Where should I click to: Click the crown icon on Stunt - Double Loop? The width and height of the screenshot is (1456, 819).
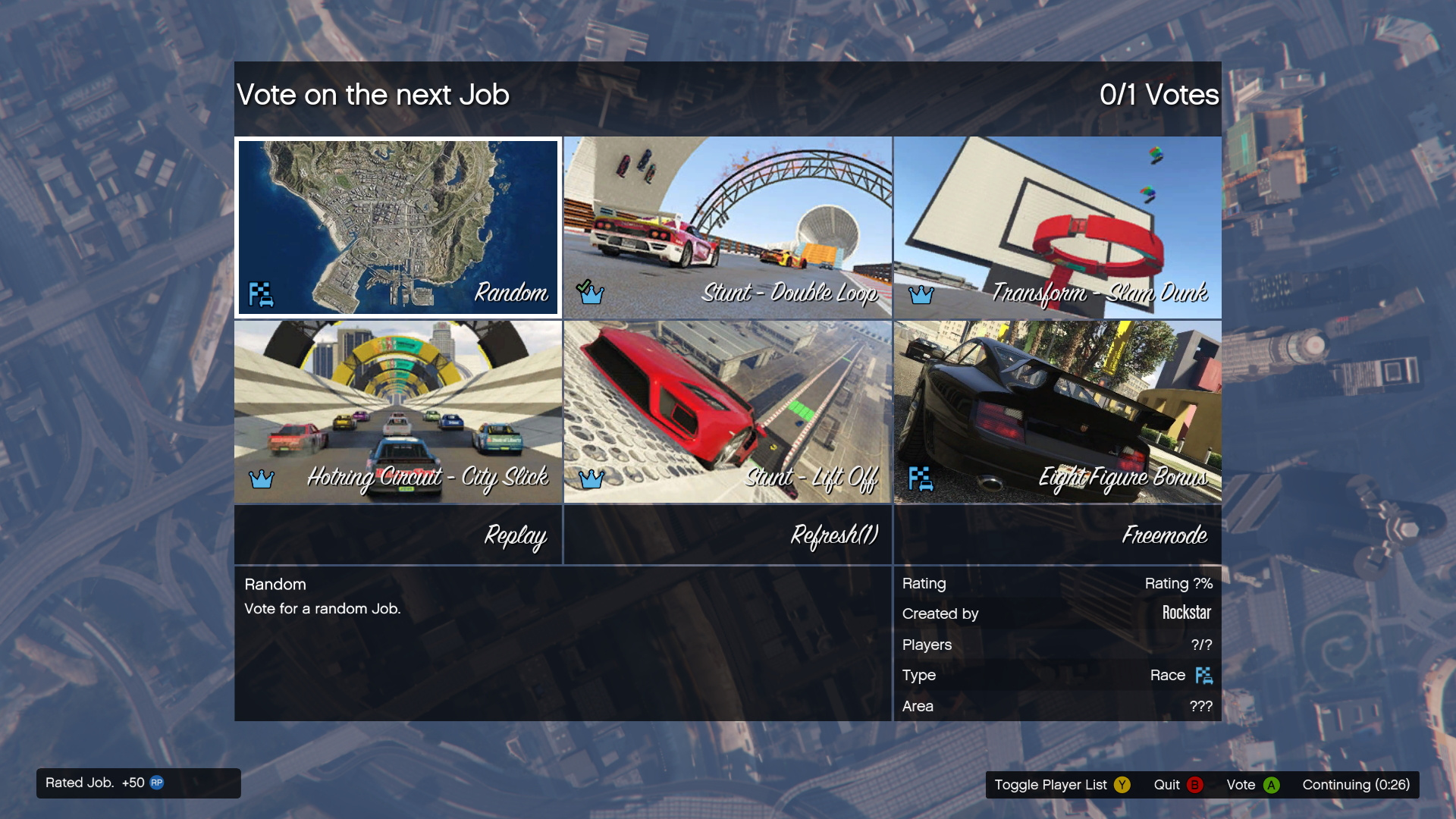coord(592,293)
